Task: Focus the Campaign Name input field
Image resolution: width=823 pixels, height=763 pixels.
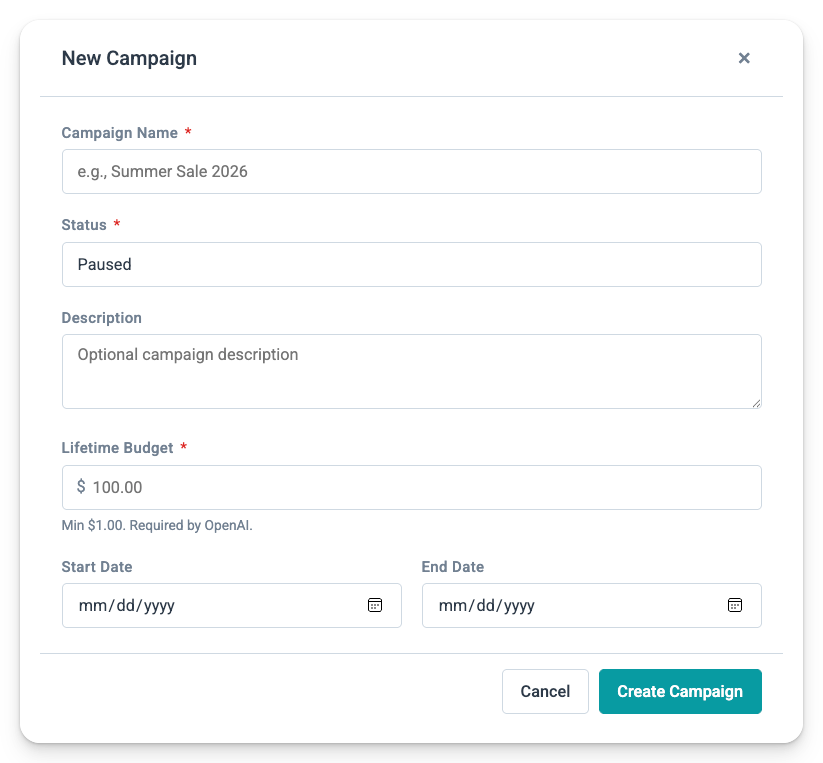Action: 411,172
